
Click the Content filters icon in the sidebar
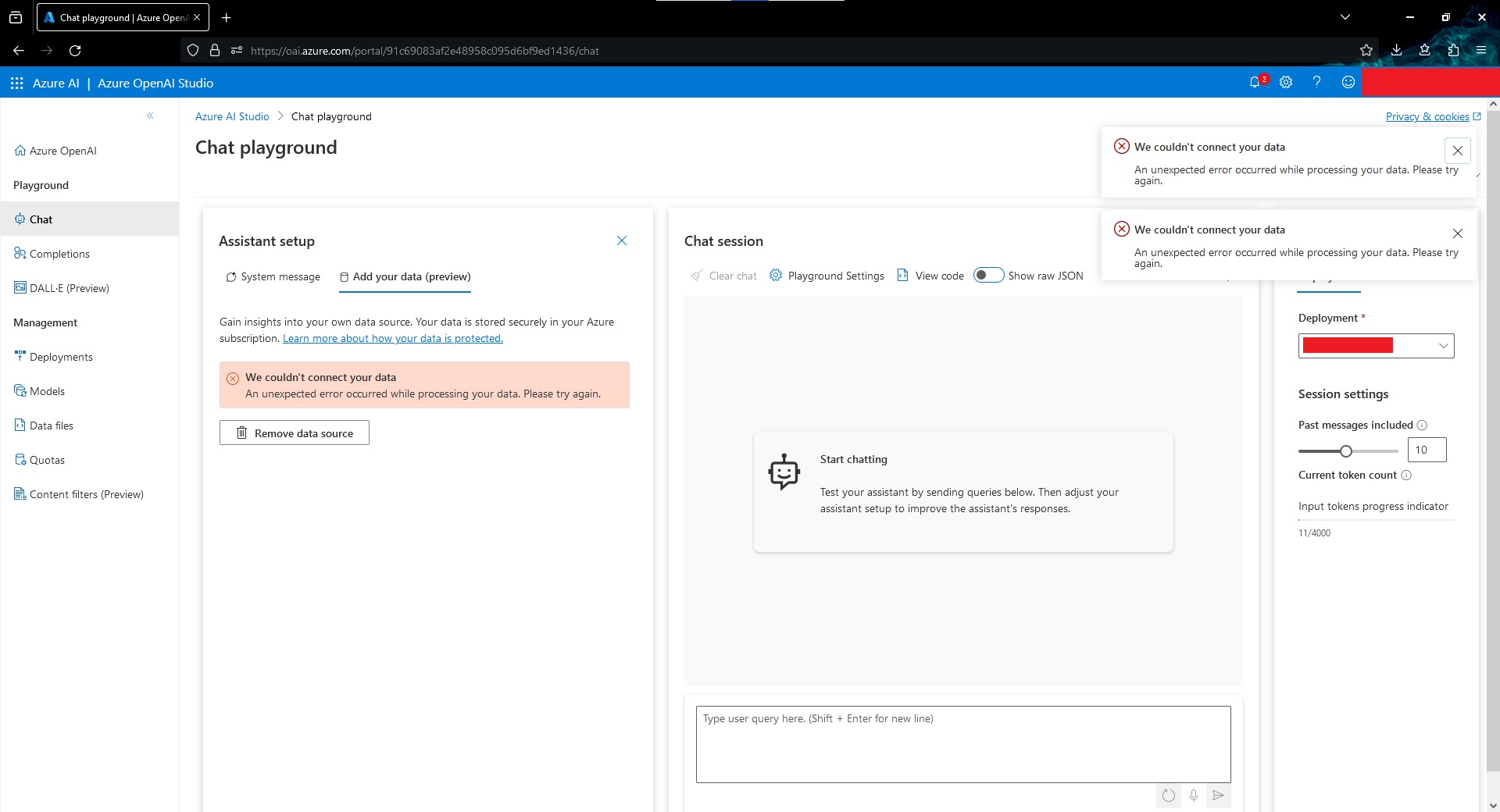tap(20, 494)
